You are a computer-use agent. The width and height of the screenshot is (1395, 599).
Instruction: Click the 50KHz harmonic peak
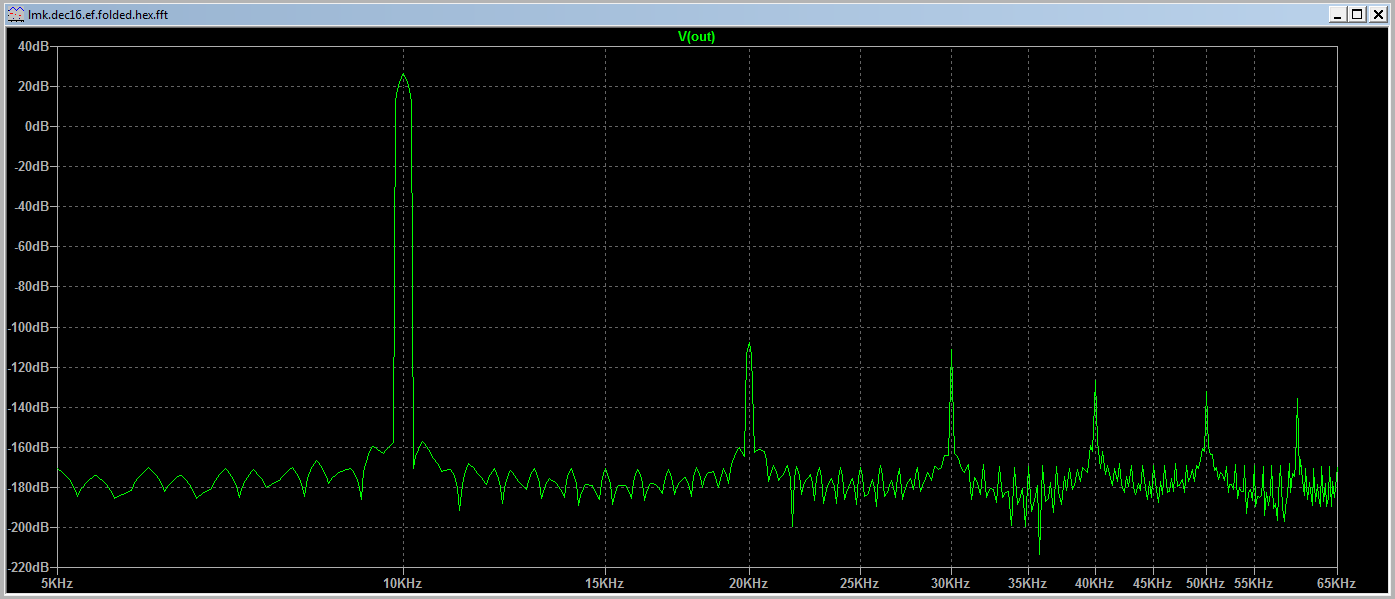click(1206, 393)
